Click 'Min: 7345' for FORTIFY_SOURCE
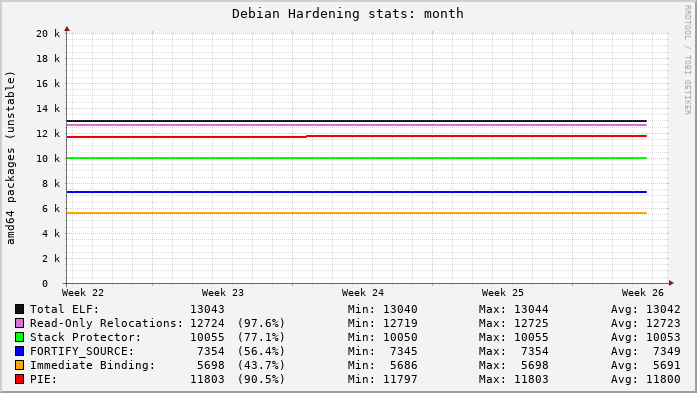 click(383, 351)
